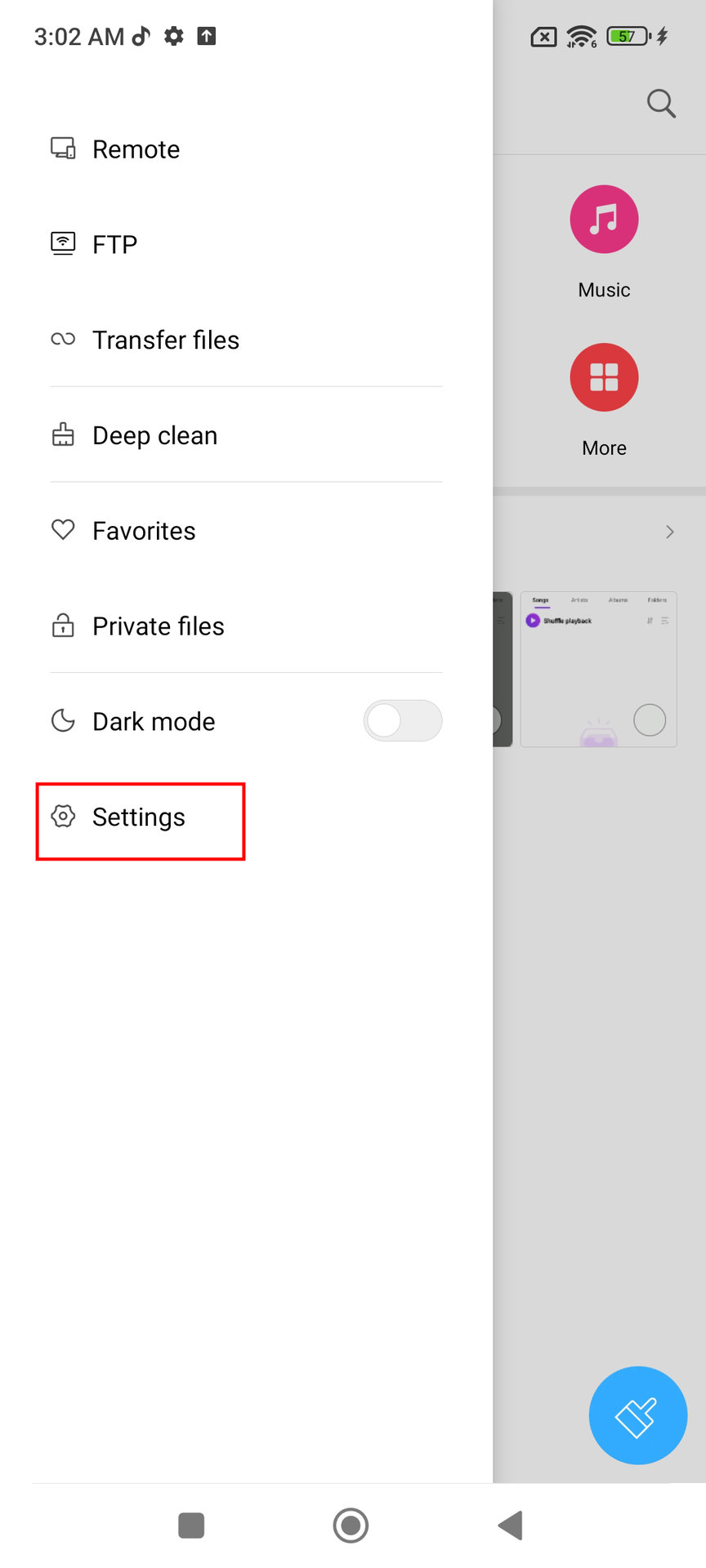706x1568 pixels.
Task: Tap the Private files lock icon
Action: click(63, 626)
